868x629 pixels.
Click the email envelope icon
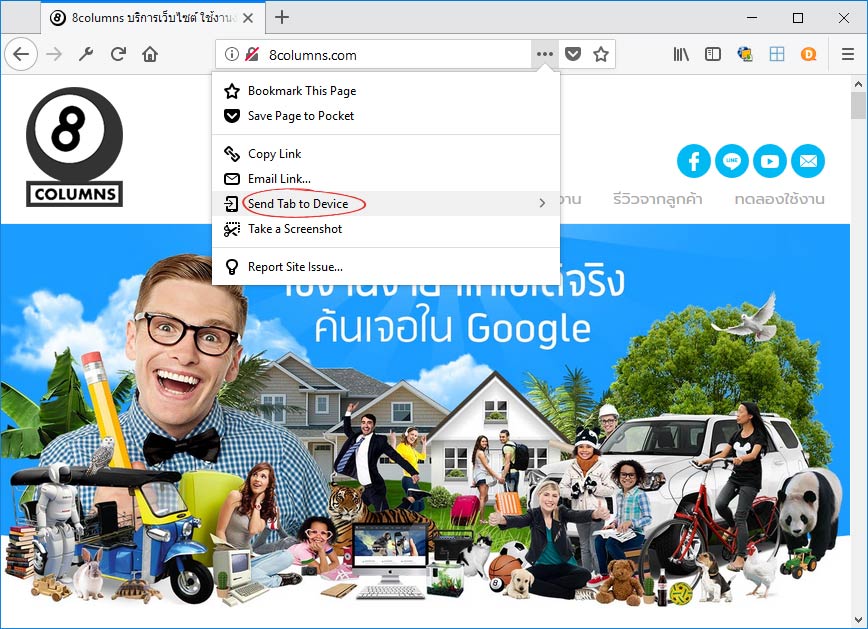[807, 161]
